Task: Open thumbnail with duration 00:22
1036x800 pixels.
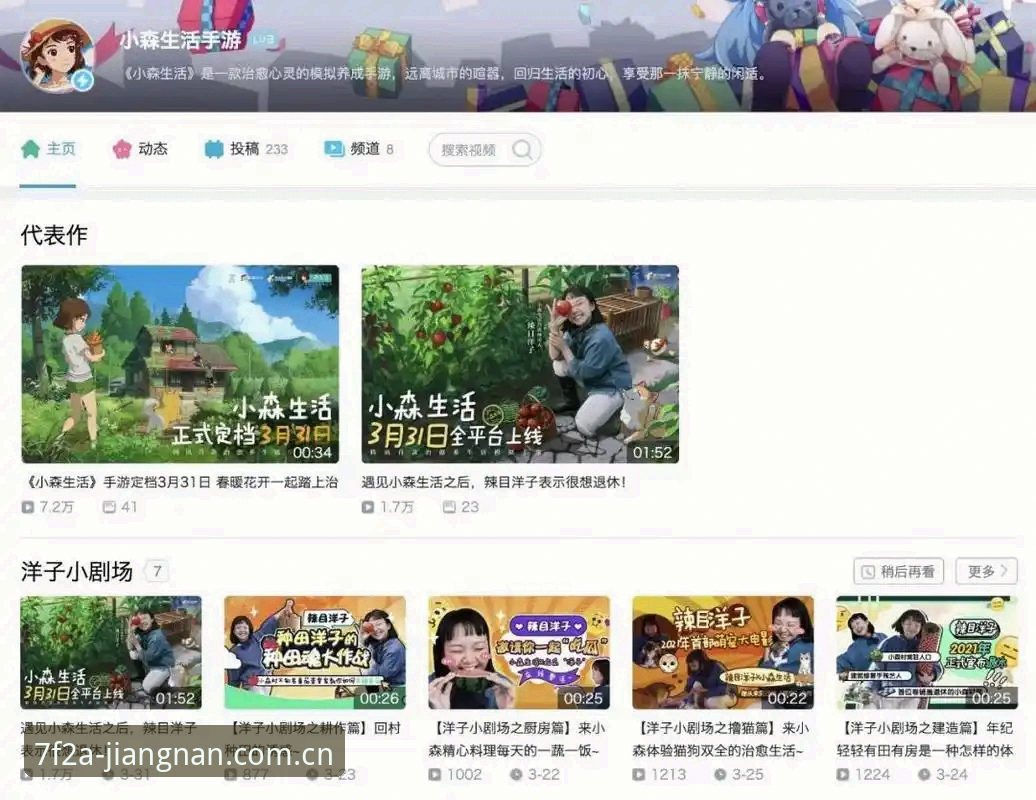Action: (723, 653)
